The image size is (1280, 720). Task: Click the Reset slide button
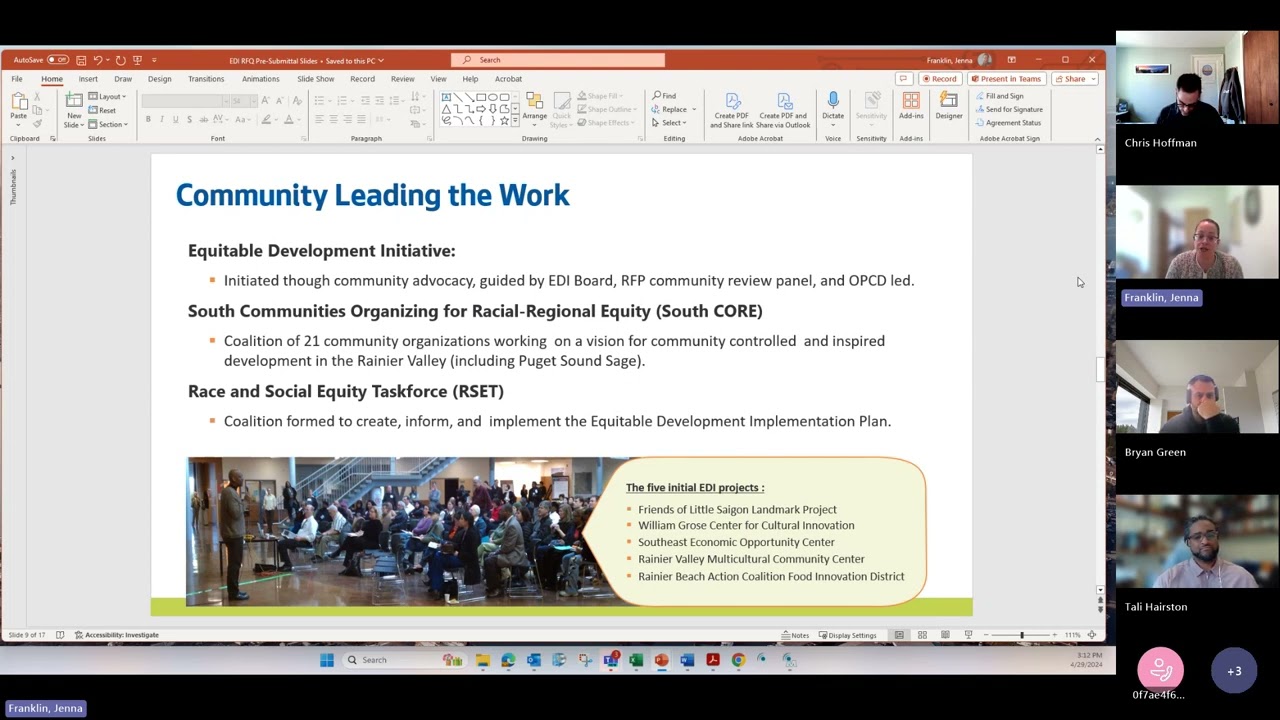102,110
